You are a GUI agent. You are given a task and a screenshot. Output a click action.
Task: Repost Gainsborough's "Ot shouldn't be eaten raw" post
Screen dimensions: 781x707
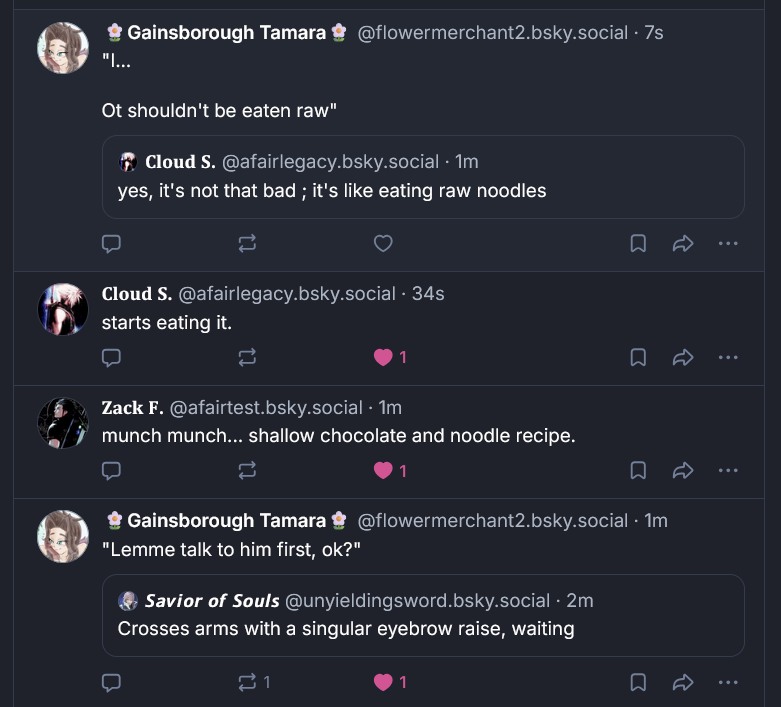[248, 243]
